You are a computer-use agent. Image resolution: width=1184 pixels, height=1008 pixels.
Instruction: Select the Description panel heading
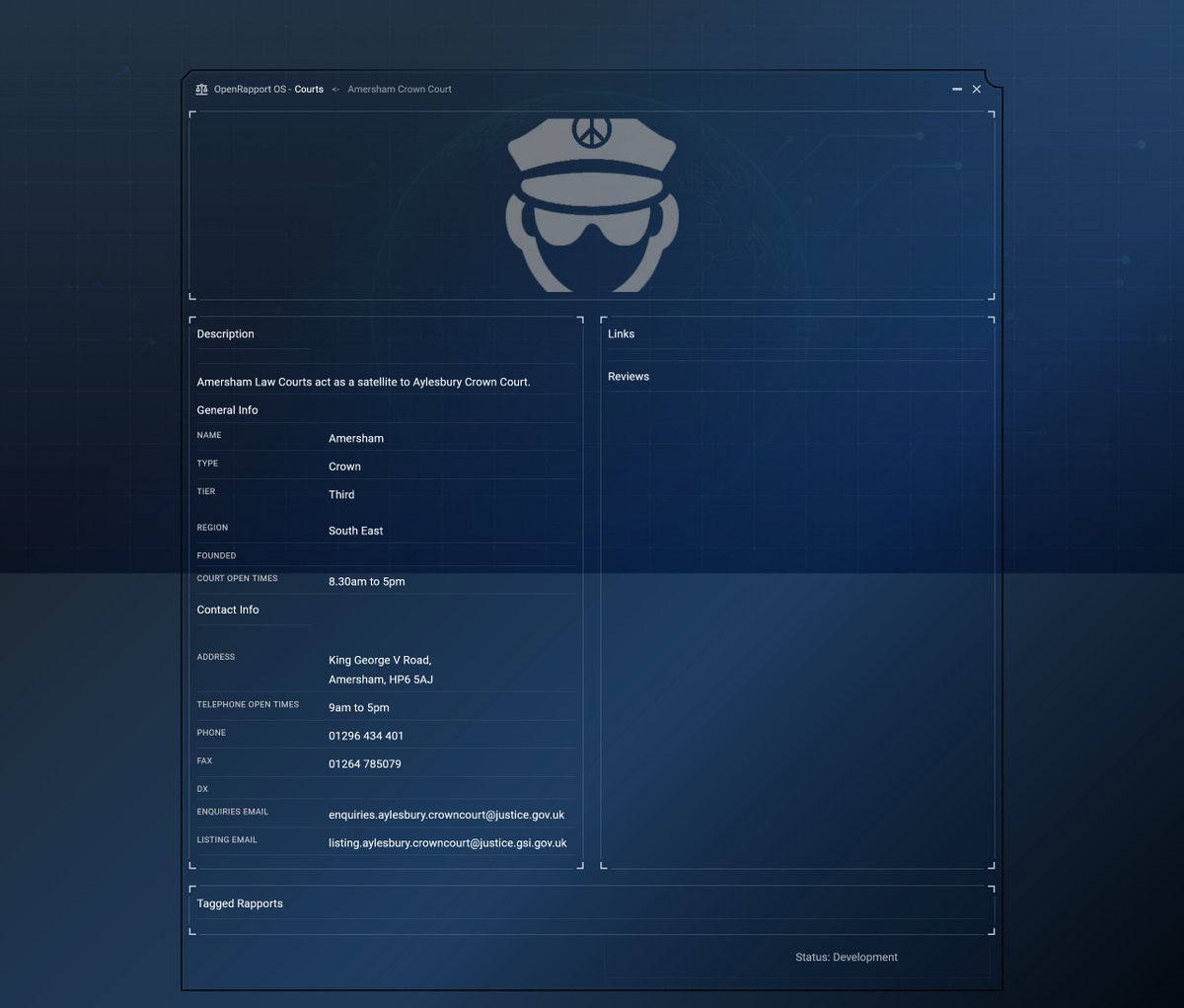[225, 333]
